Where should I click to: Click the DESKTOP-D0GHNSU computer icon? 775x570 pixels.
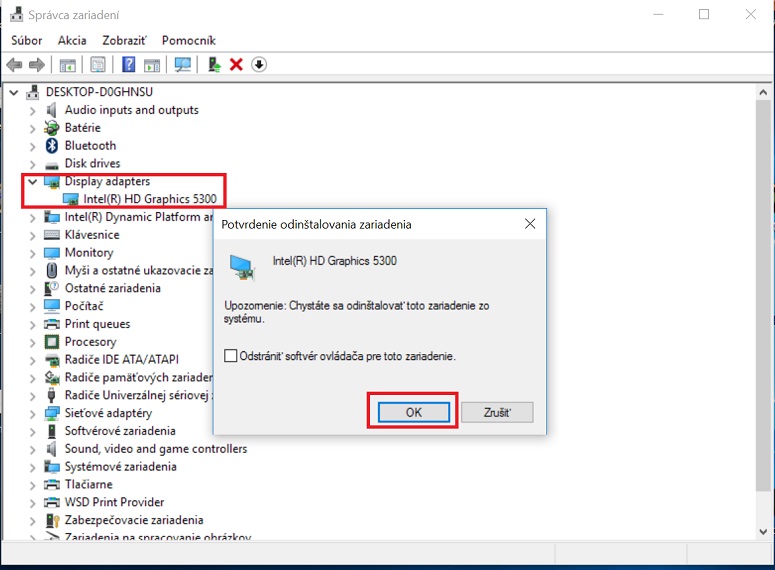pos(33,92)
